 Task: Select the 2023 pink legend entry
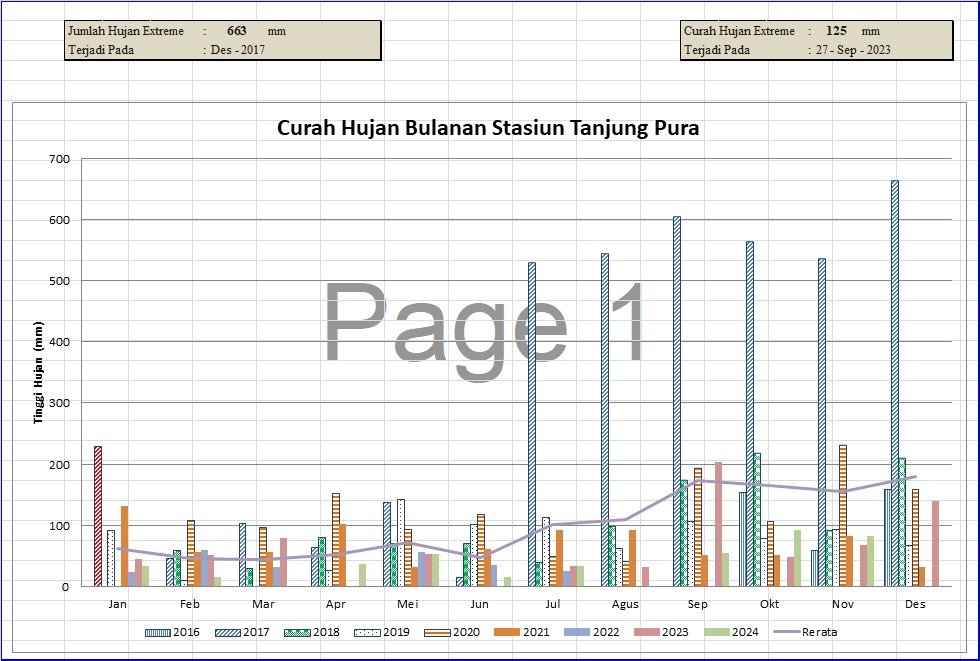[x=668, y=632]
